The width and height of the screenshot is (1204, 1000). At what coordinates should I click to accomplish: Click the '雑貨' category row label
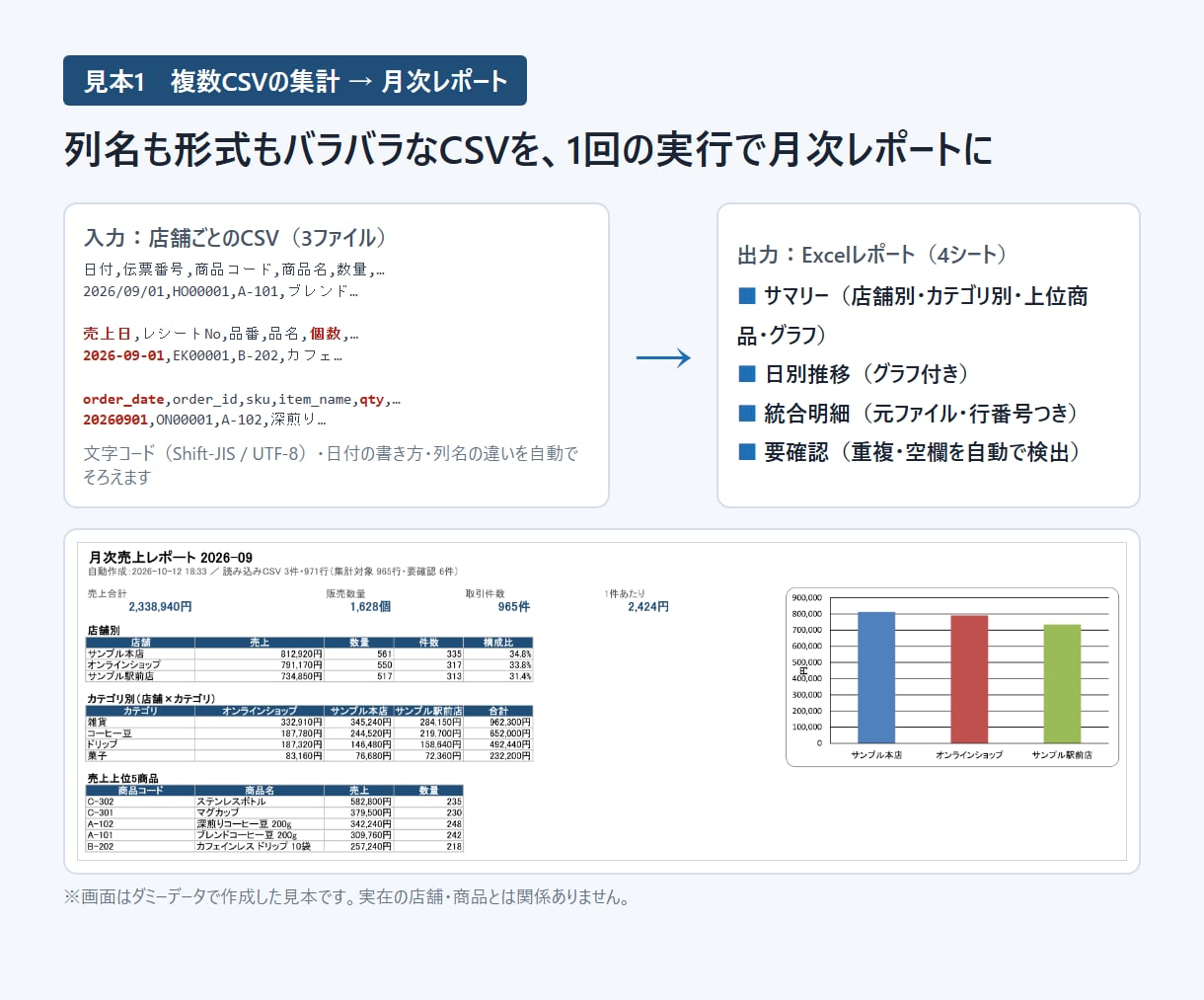click(x=98, y=723)
